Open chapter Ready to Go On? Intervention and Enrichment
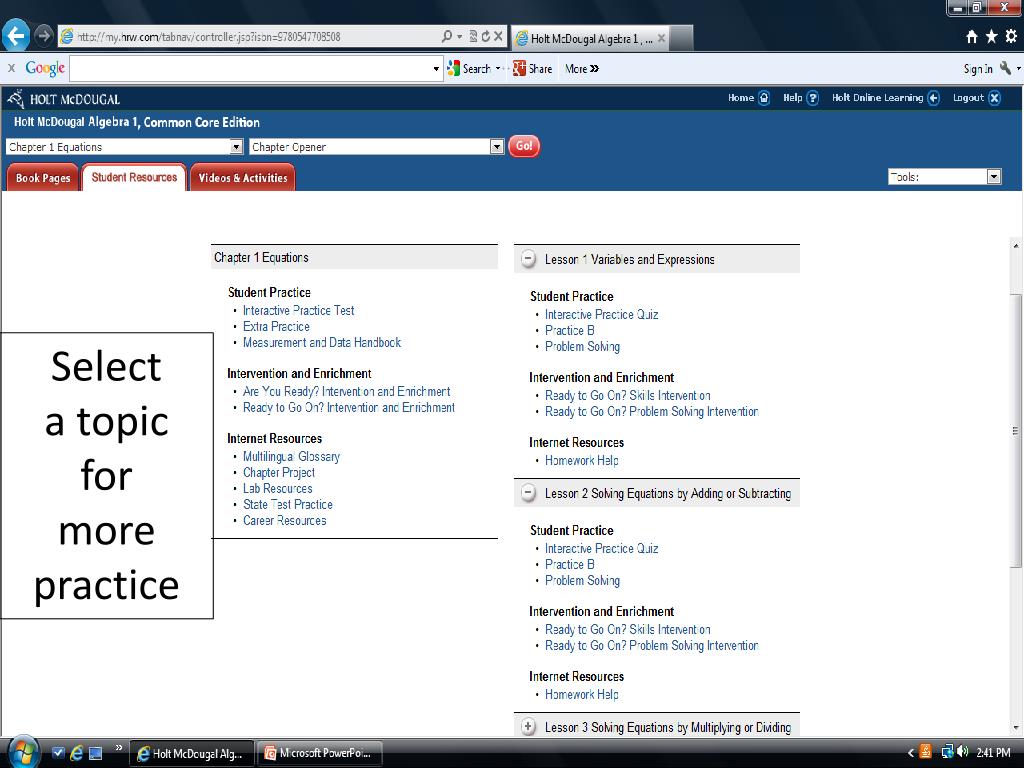Viewport: 1024px width, 768px height. tap(349, 408)
